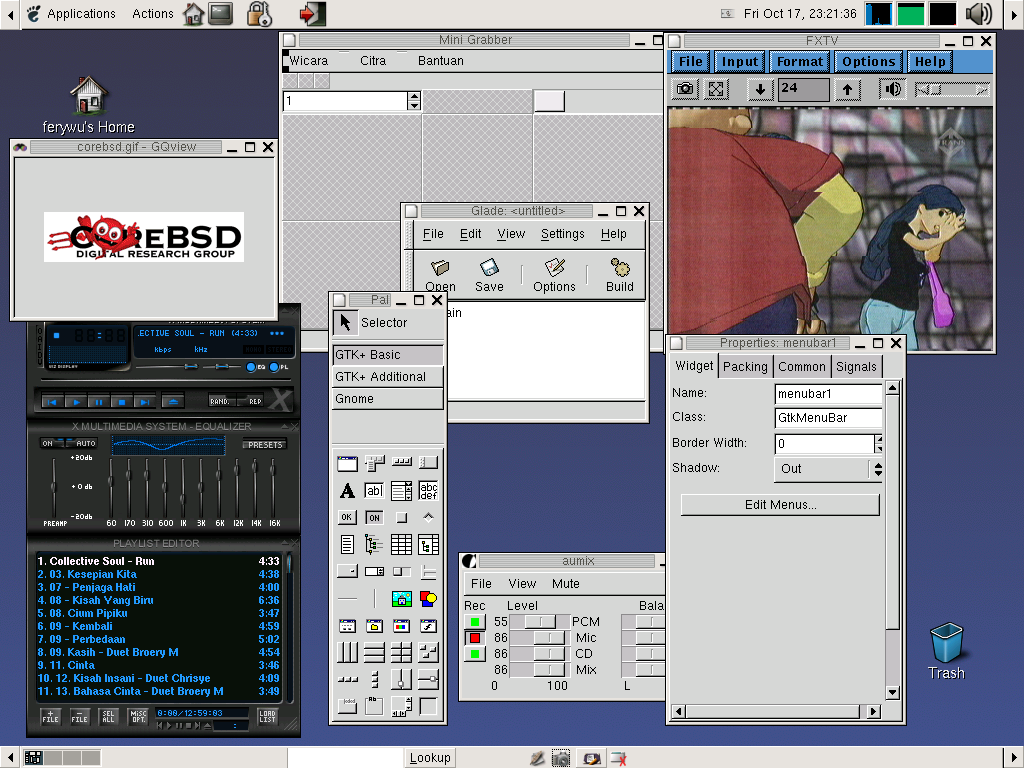Pause the song in XMMS

pos(99,402)
